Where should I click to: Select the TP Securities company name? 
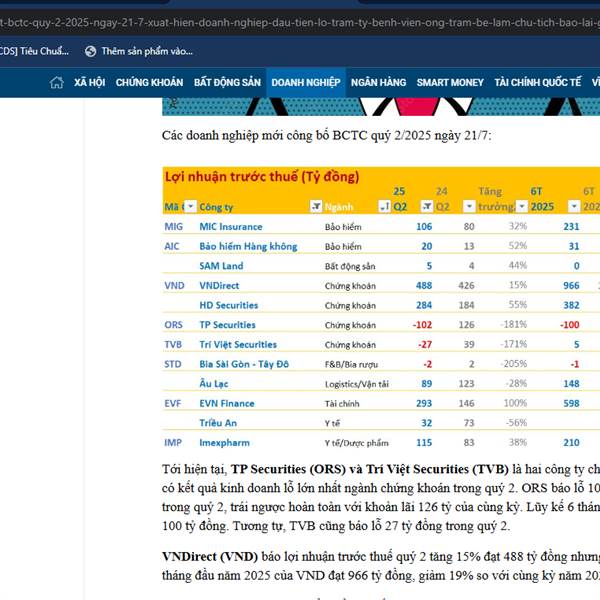pos(227,325)
